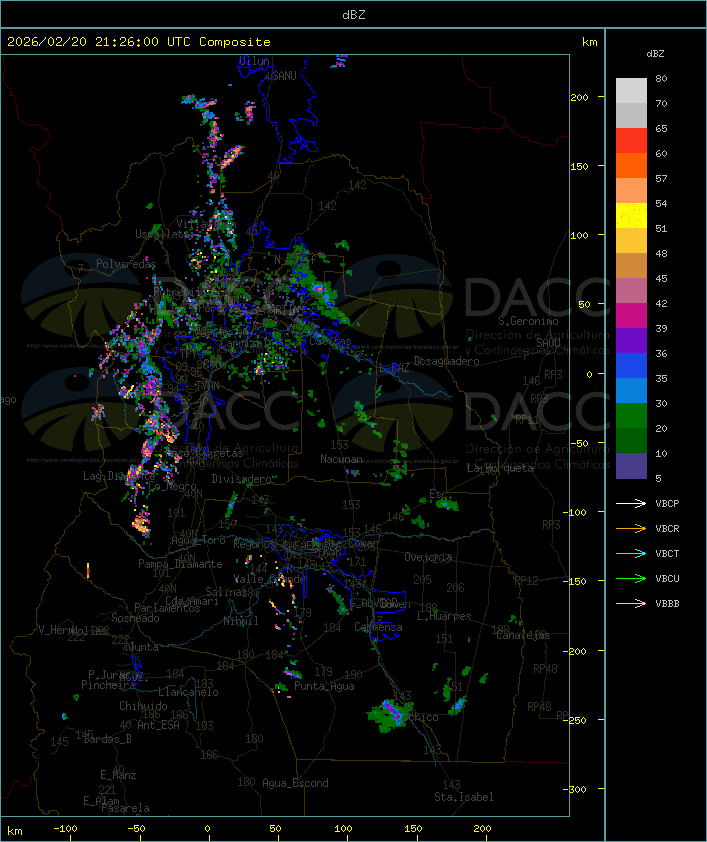The image size is (707, 842).
Task: Click the VBCR legend label
Action: pos(667,528)
